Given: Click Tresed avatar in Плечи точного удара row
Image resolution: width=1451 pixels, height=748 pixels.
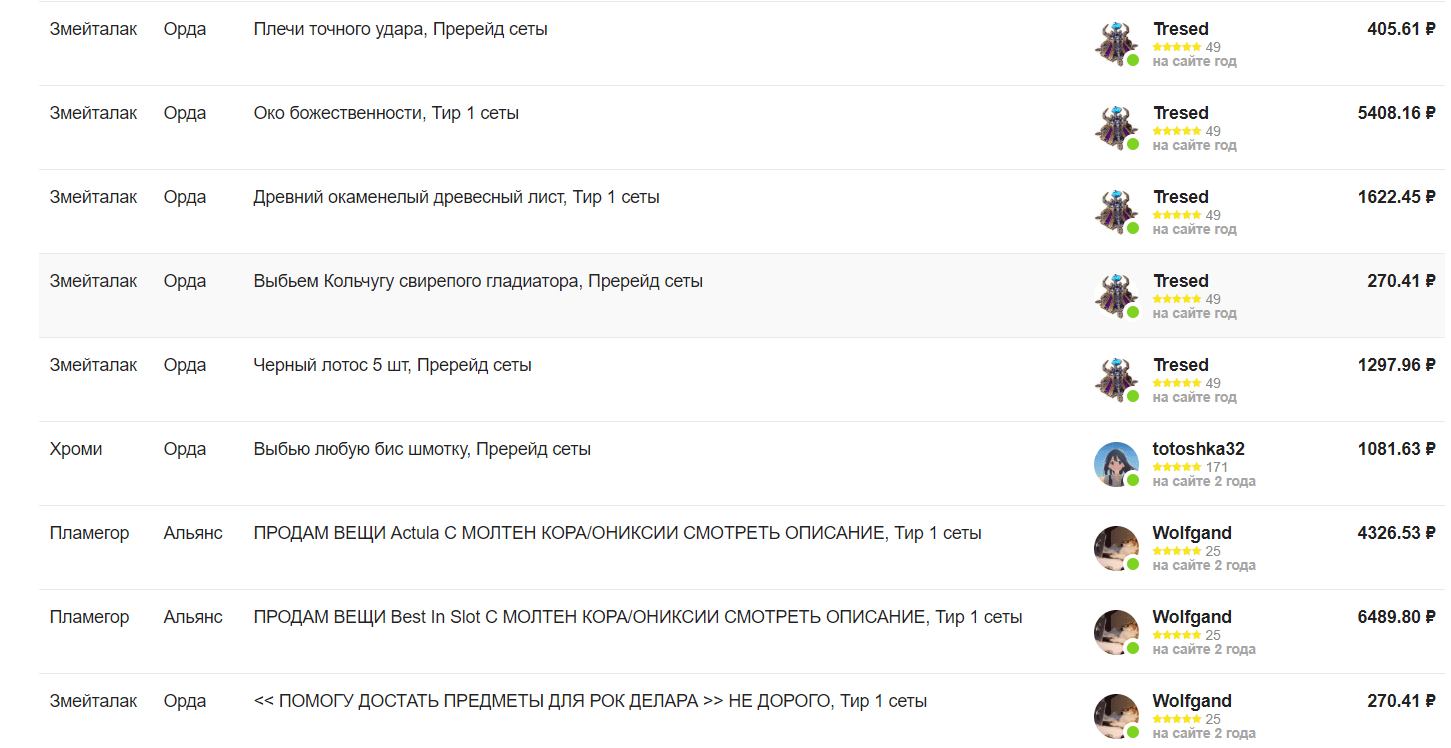Looking at the screenshot, I should tap(1116, 44).
